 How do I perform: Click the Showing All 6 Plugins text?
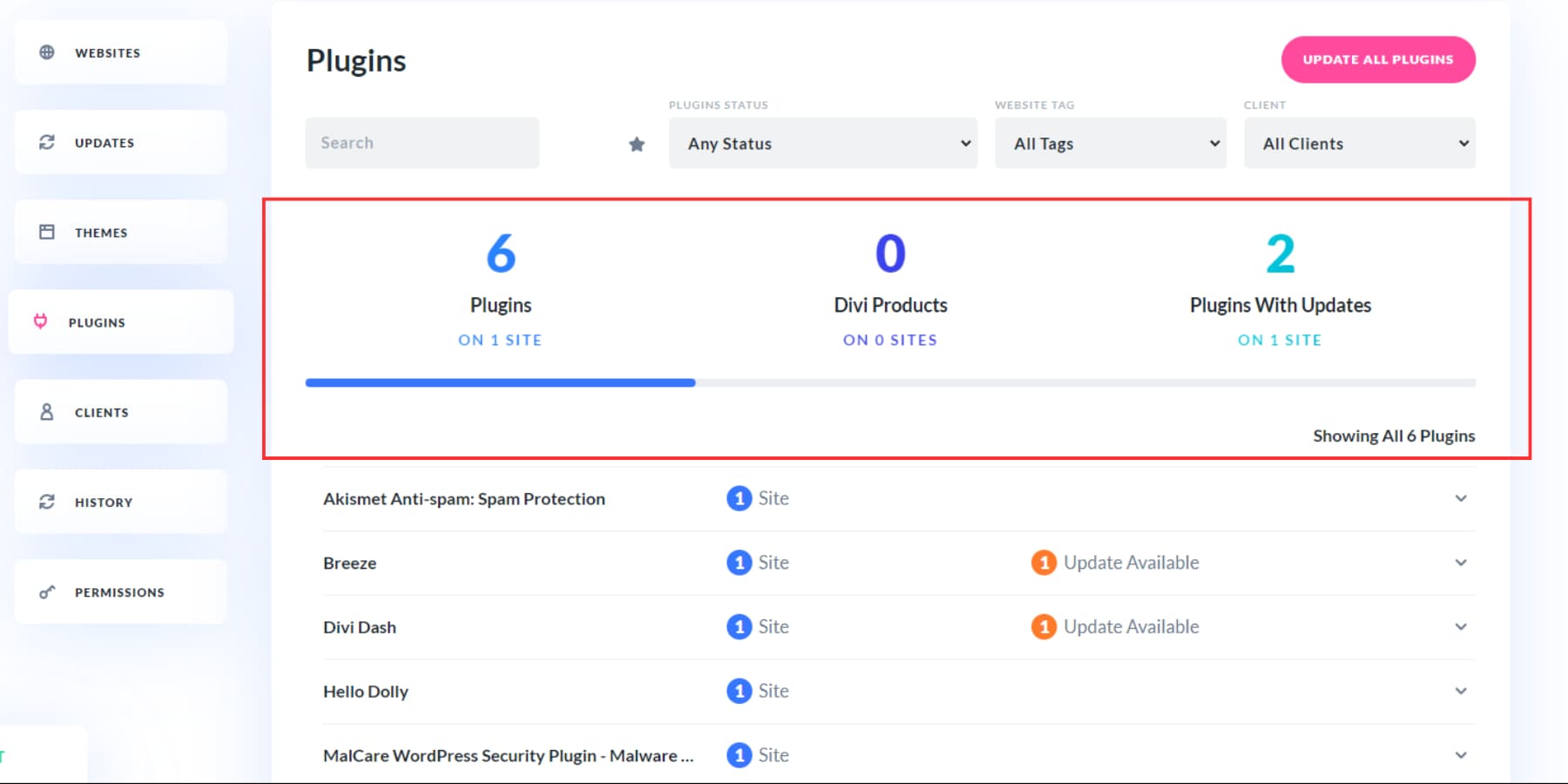(x=1393, y=436)
